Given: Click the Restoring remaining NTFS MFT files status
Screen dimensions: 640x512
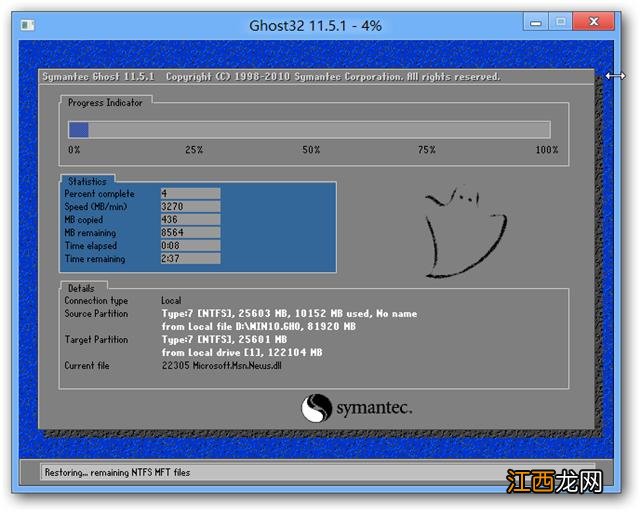Looking at the screenshot, I should [x=118, y=472].
